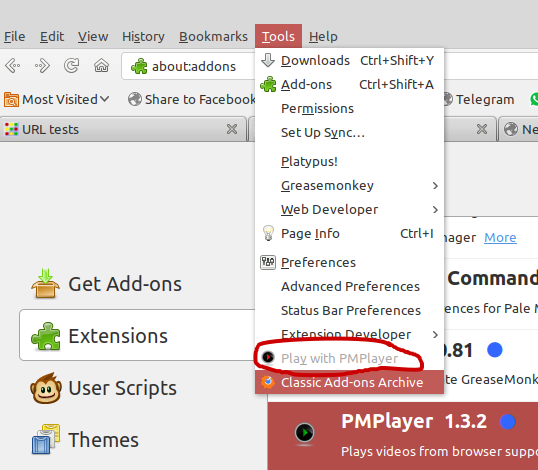
Task: Click the User Scripts monkey icon
Action: (46, 388)
